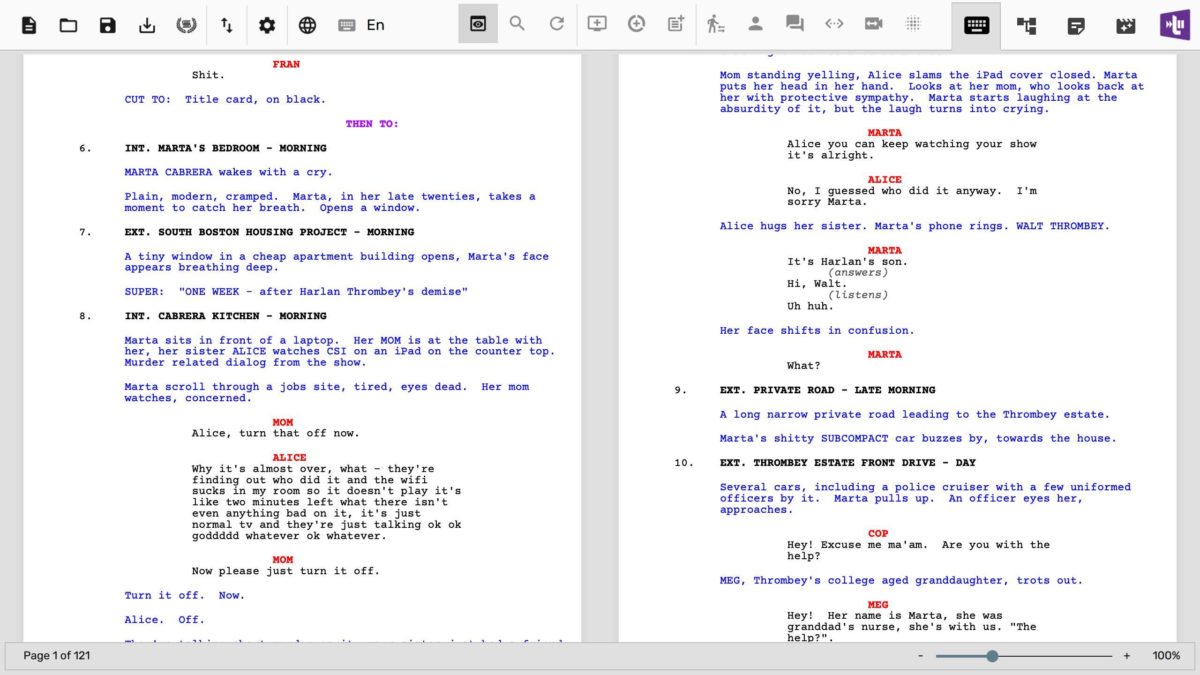Switch to the structure tree view

pyautogui.click(x=1026, y=24)
